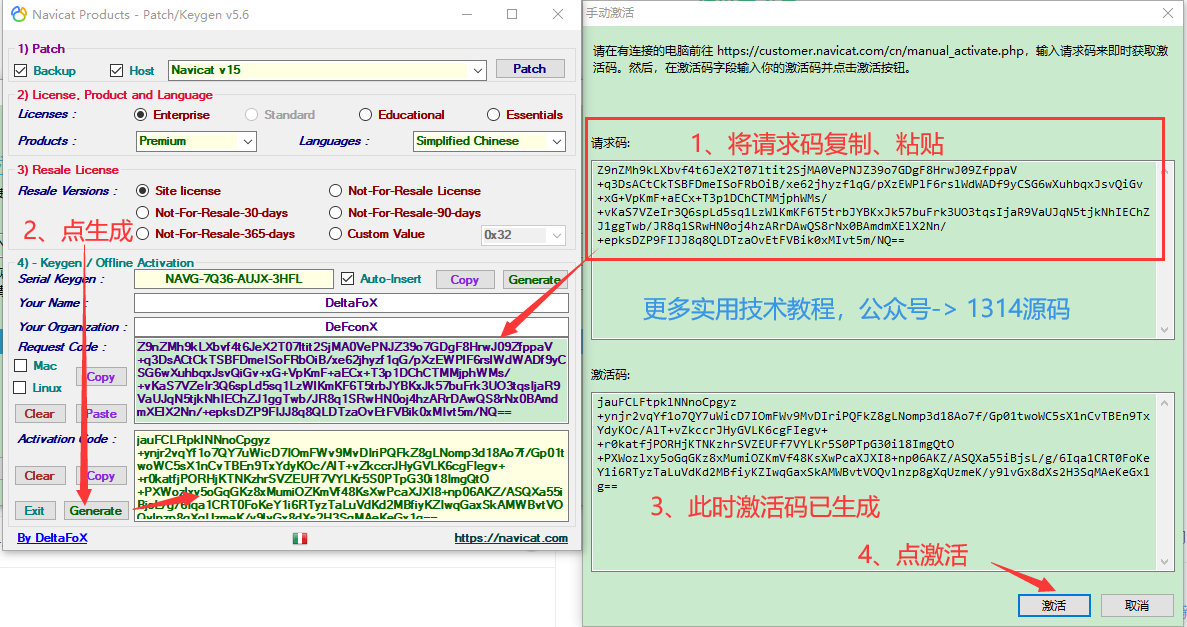Image resolution: width=1187 pixels, height=627 pixels.
Task: Select the Essentials license option
Action: click(494, 115)
